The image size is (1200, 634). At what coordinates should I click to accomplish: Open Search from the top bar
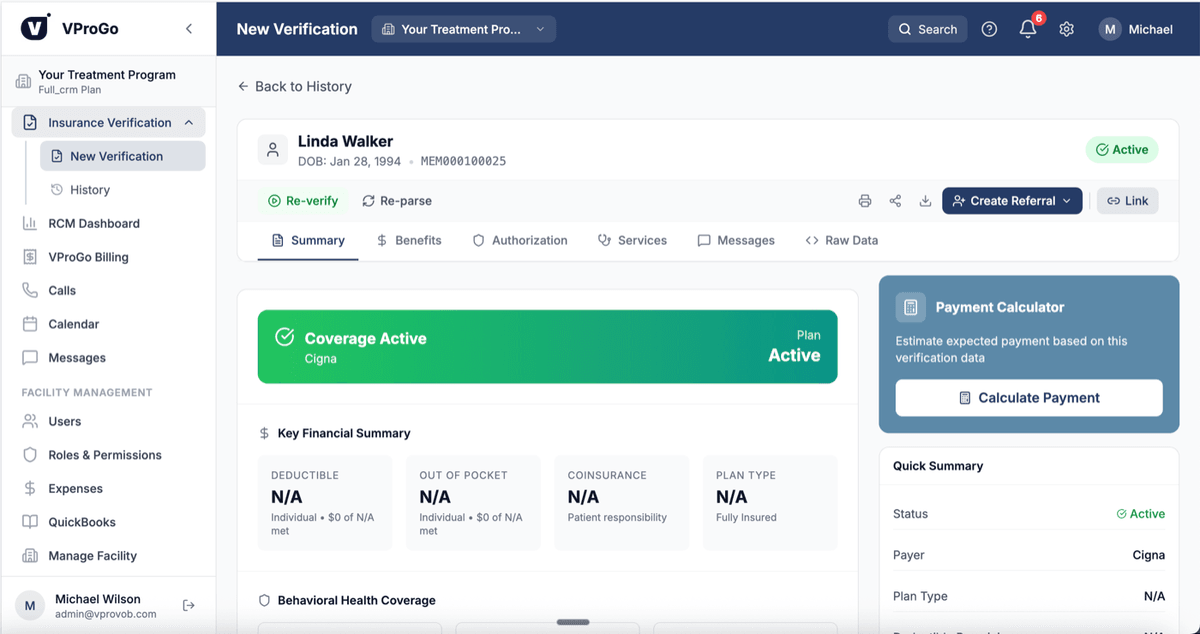(x=927, y=29)
